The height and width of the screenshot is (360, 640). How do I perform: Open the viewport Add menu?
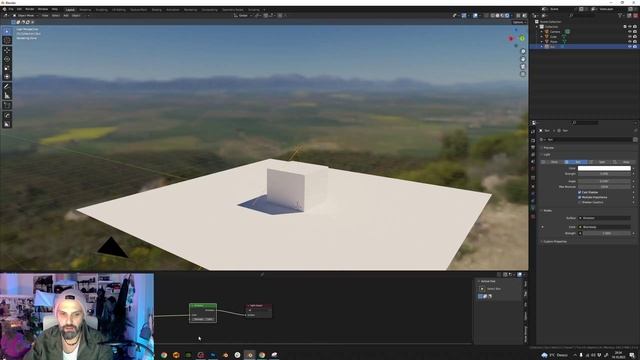tap(66, 16)
